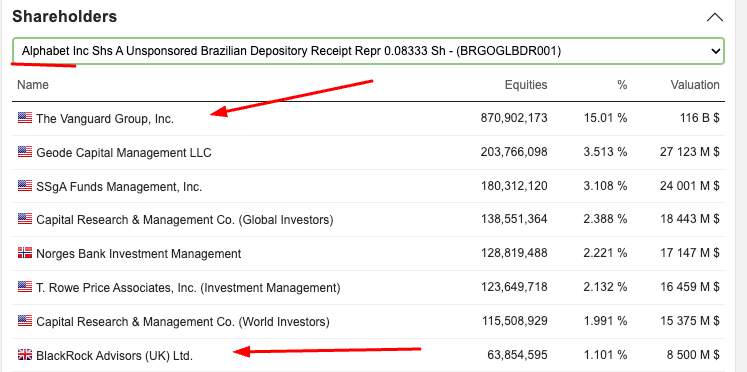Click the UK flag beside BlackRock Advisors
This screenshot has width=747, height=372.
click(x=25, y=355)
